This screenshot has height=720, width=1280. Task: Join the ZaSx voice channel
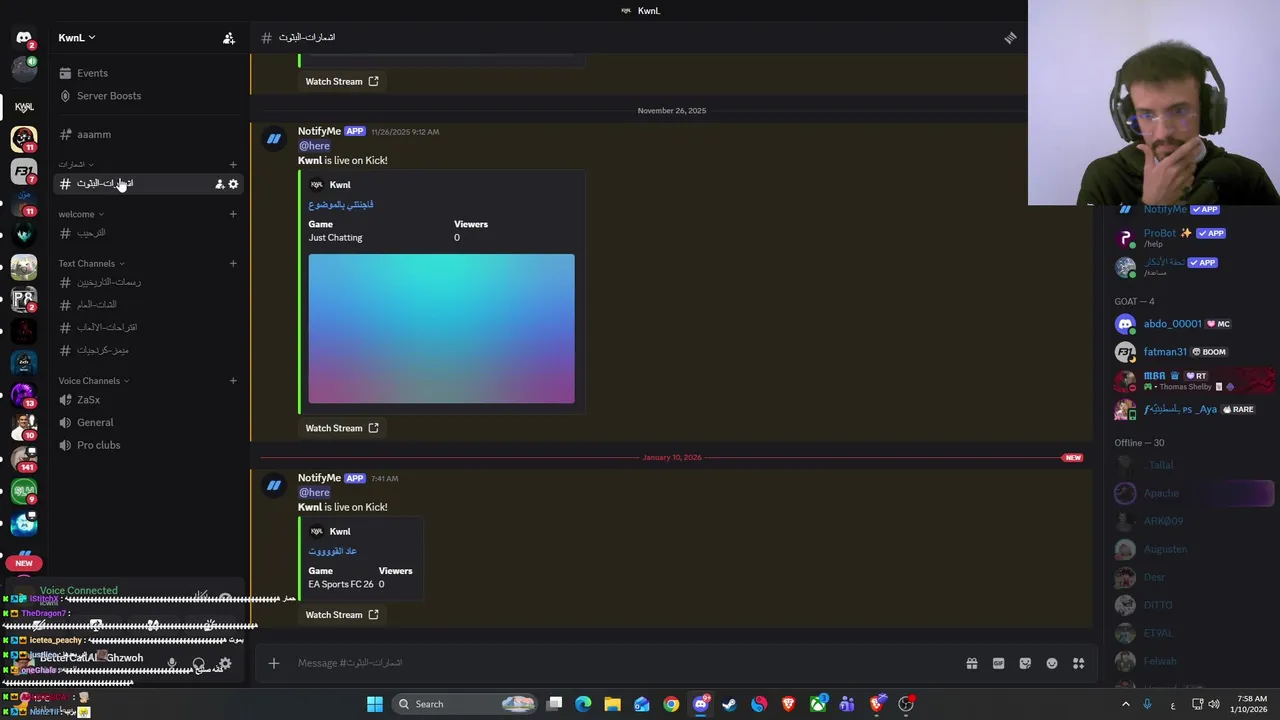tap(148, 400)
